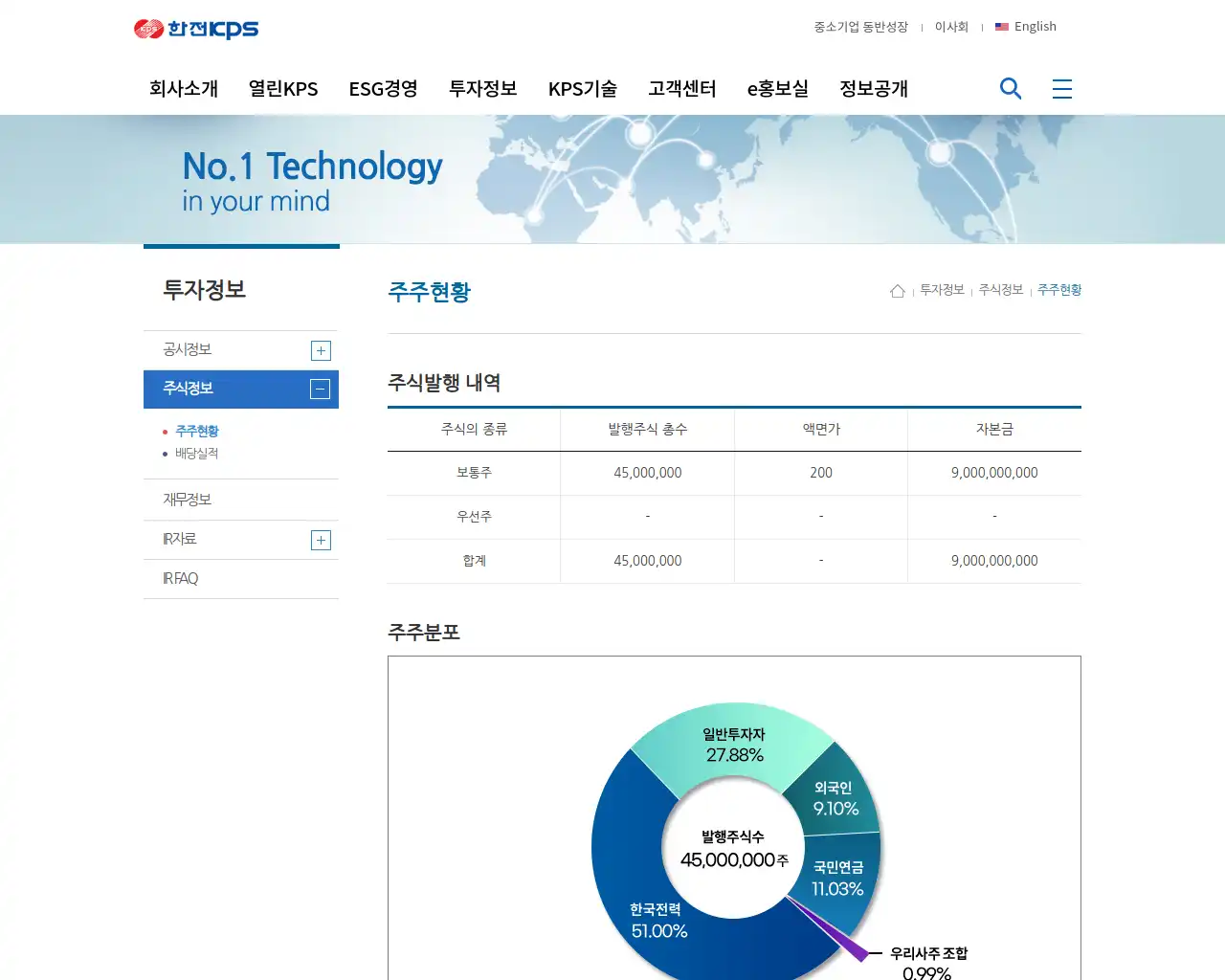
Task: Click the 중소기업 동반성장 link
Action: 863,27
